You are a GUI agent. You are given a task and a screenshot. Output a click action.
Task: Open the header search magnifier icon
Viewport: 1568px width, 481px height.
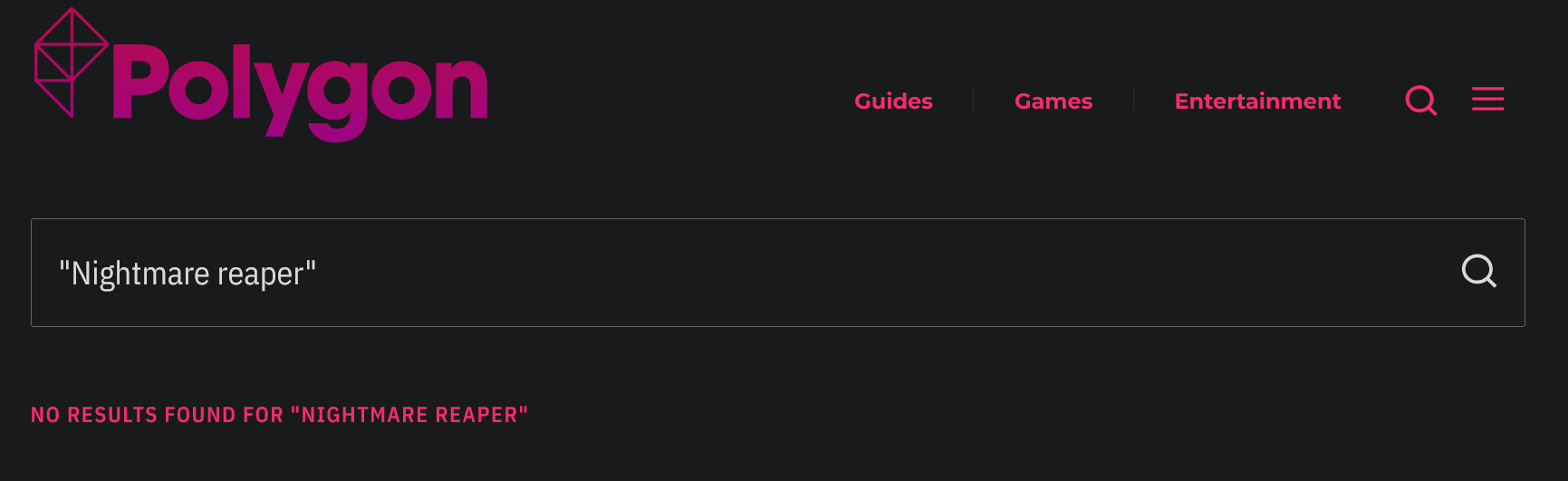pyautogui.click(x=1421, y=100)
